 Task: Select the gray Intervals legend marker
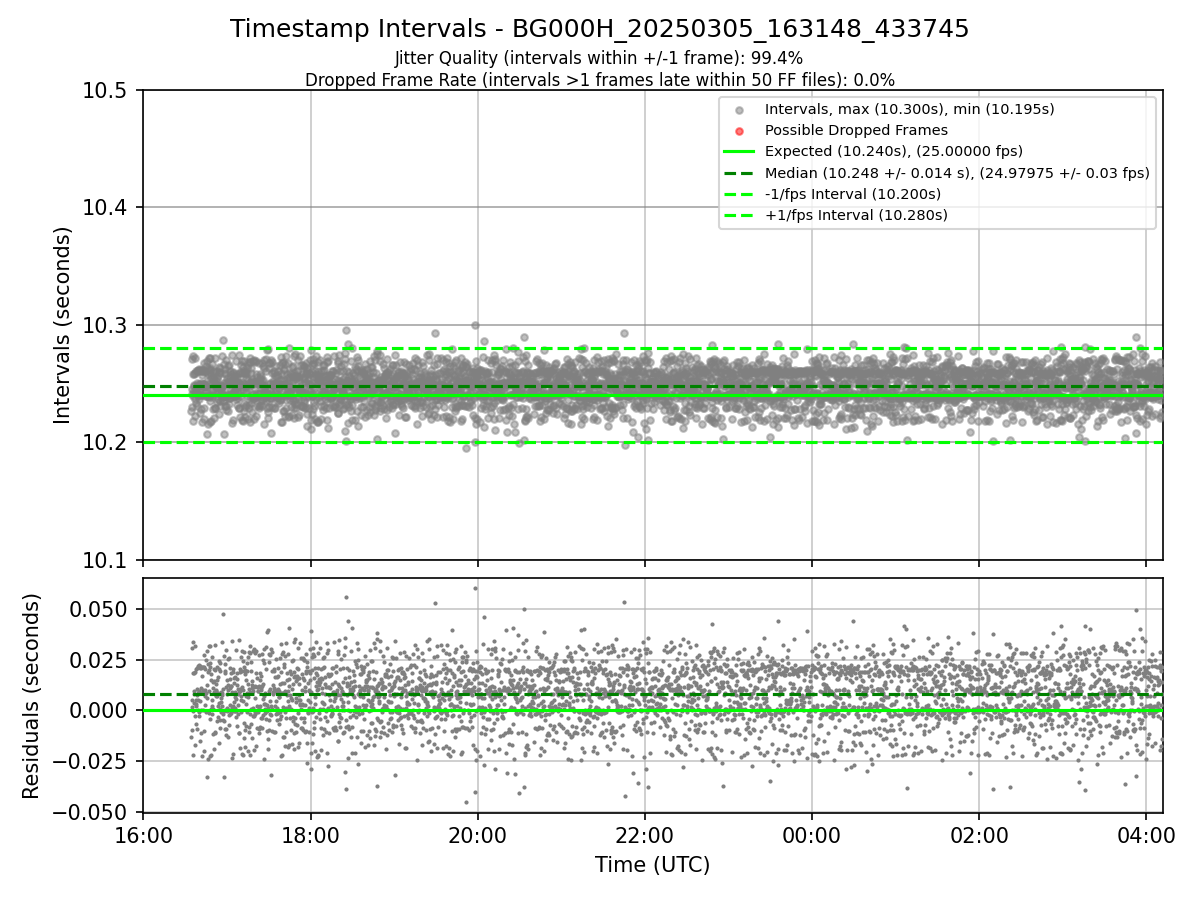(739, 110)
